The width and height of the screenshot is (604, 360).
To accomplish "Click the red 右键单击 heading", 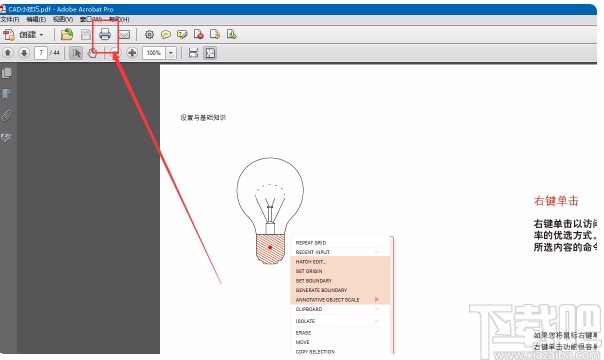I will (556, 201).
